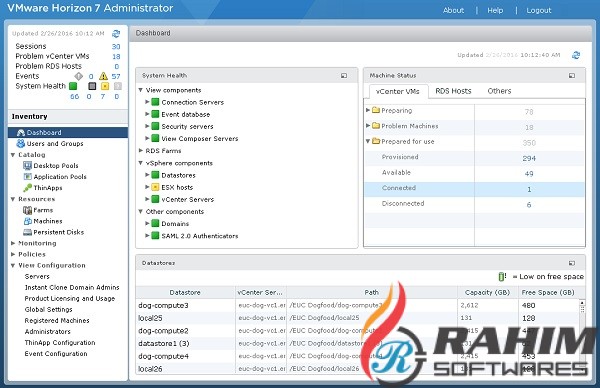Select the Connected row in Machine Status
This screenshot has height=388, width=600.
click(474, 189)
